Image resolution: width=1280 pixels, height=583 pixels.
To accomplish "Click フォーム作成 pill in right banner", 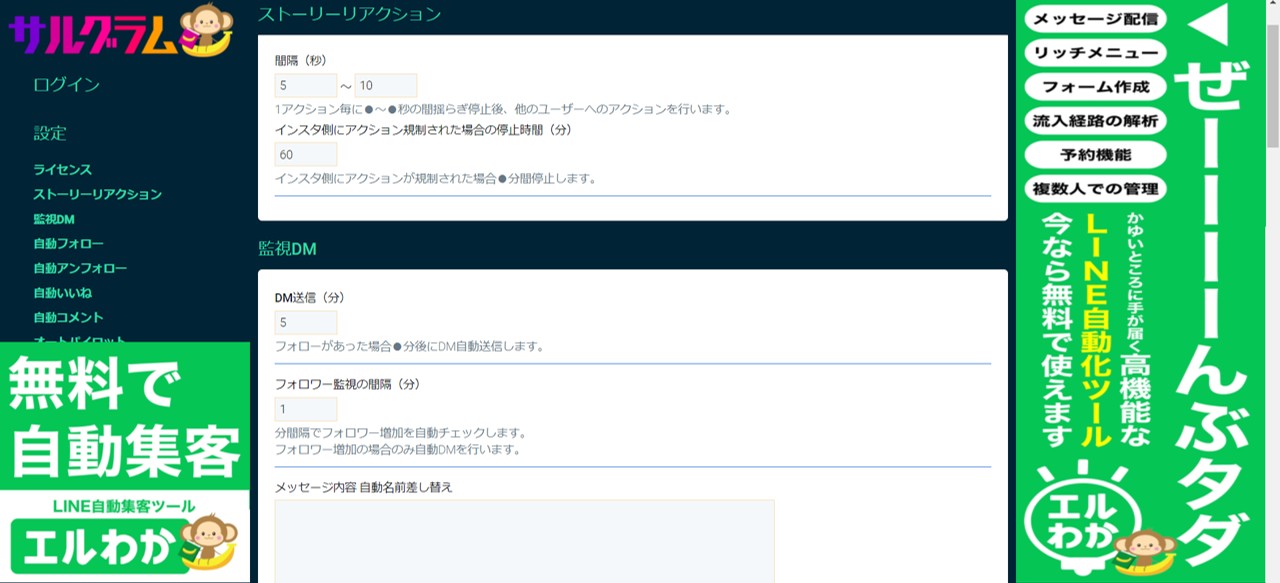I will click(1095, 87).
